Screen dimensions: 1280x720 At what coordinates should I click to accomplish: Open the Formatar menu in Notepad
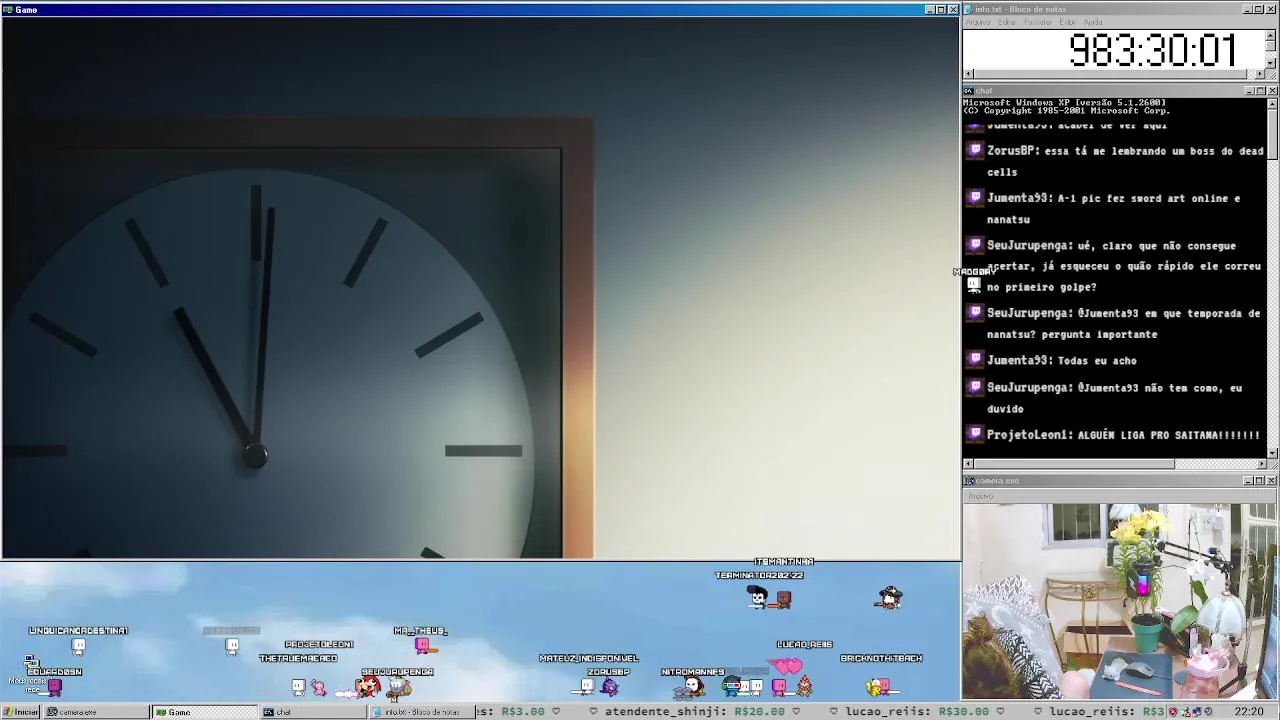(1037, 22)
